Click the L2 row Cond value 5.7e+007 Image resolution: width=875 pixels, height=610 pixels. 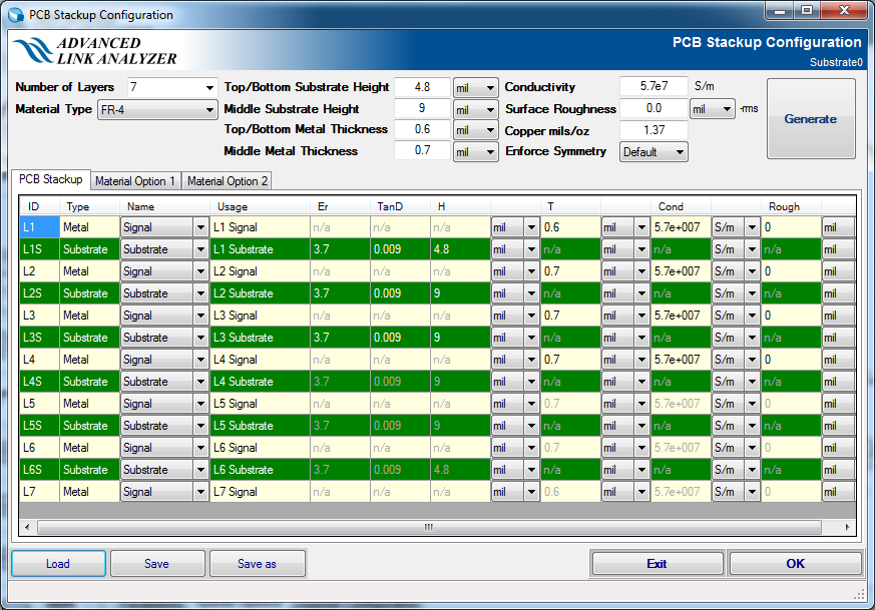point(681,271)
